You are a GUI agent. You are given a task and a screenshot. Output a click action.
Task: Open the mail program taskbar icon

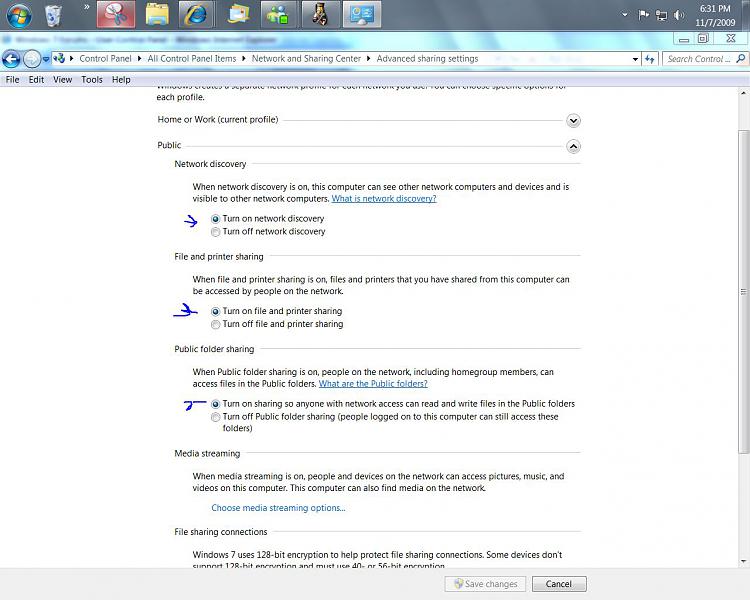[x=238, y=14]
